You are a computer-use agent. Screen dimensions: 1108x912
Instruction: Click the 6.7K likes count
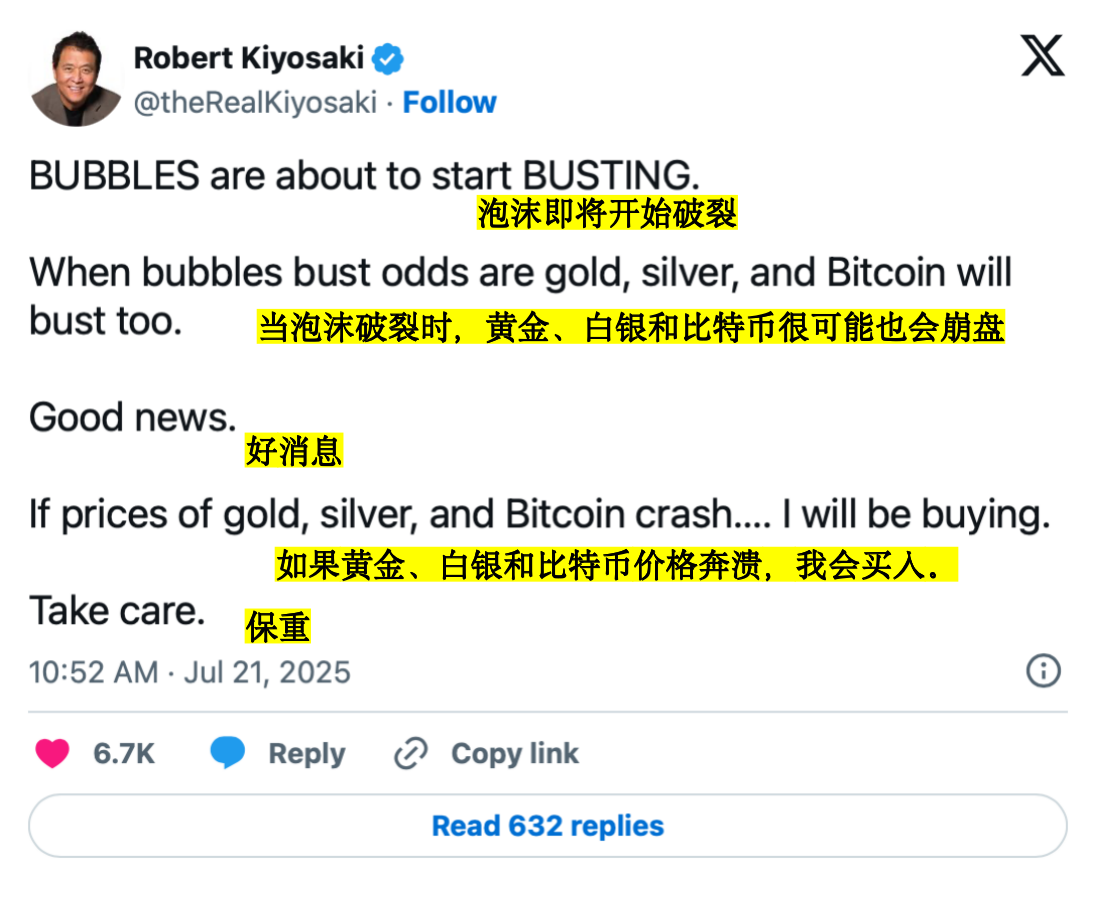124,754
